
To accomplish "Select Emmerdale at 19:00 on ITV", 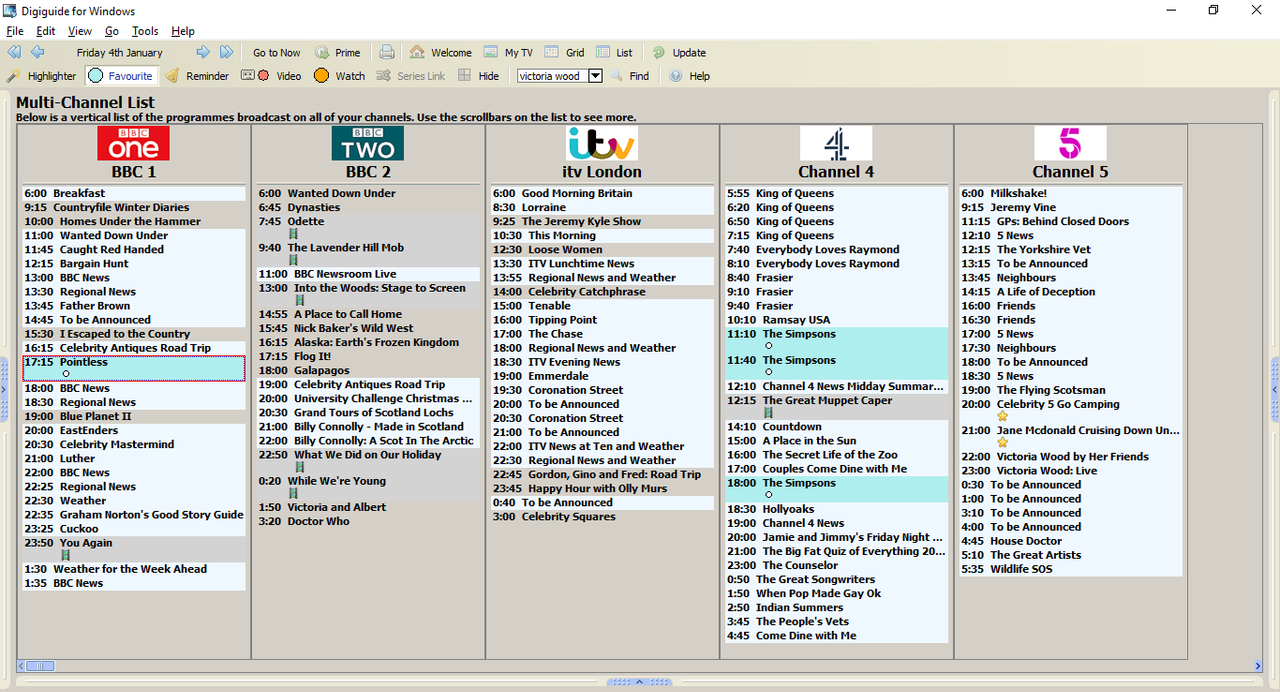I will (x=602, y=376).
